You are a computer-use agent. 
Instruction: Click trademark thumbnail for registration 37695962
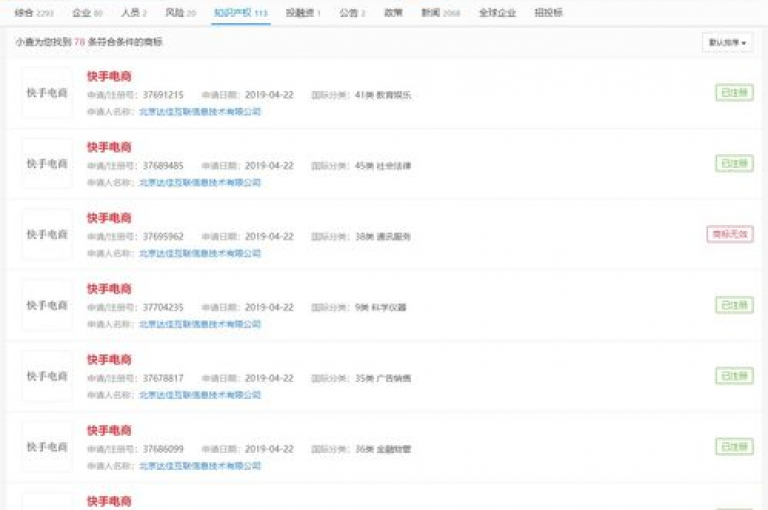(47, 234)
